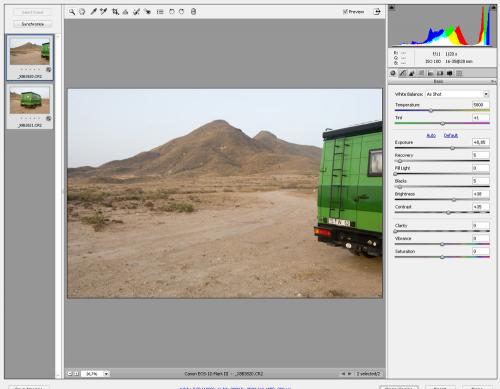The image size is (500, 389).
Task: Click the Auto link
Action: pyautogui.click(x=431, y=135)
